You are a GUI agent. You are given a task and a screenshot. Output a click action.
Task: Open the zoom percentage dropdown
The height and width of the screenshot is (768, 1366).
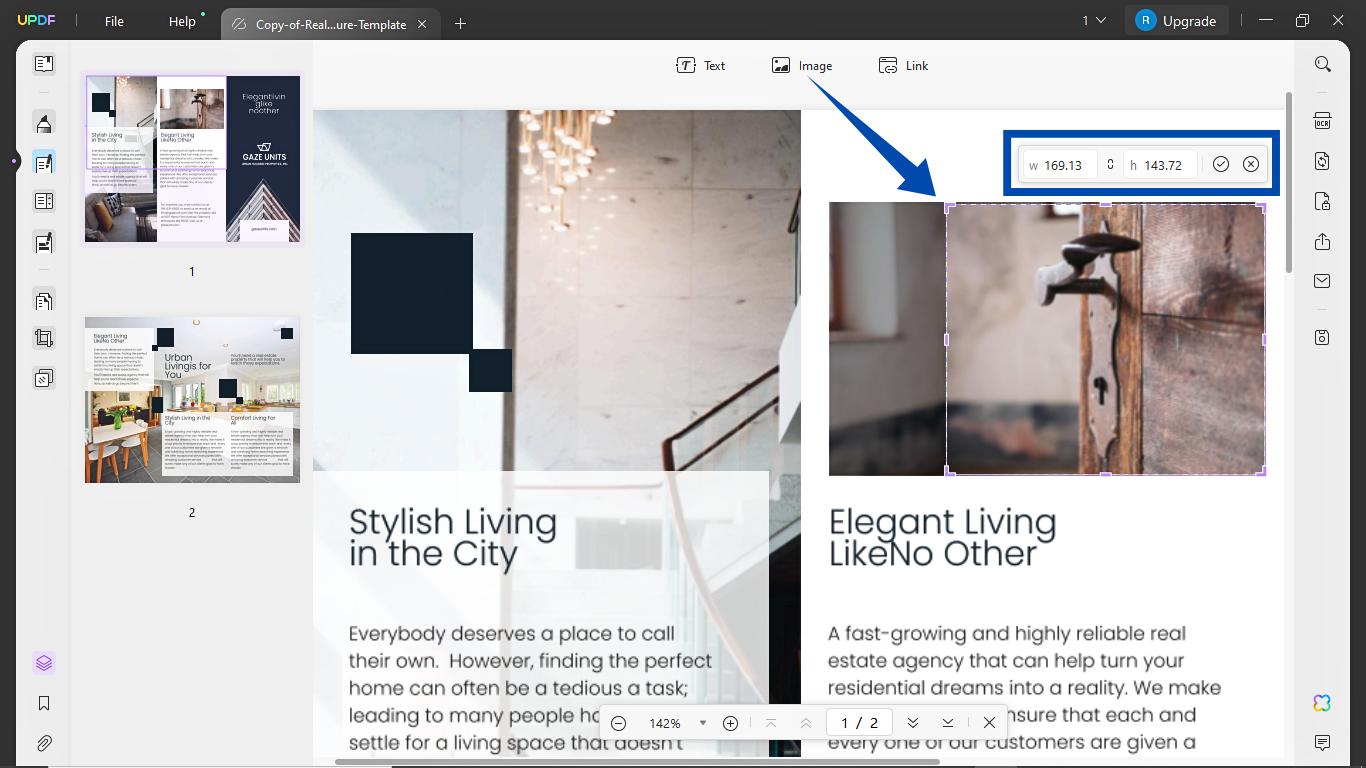(703, 722)
